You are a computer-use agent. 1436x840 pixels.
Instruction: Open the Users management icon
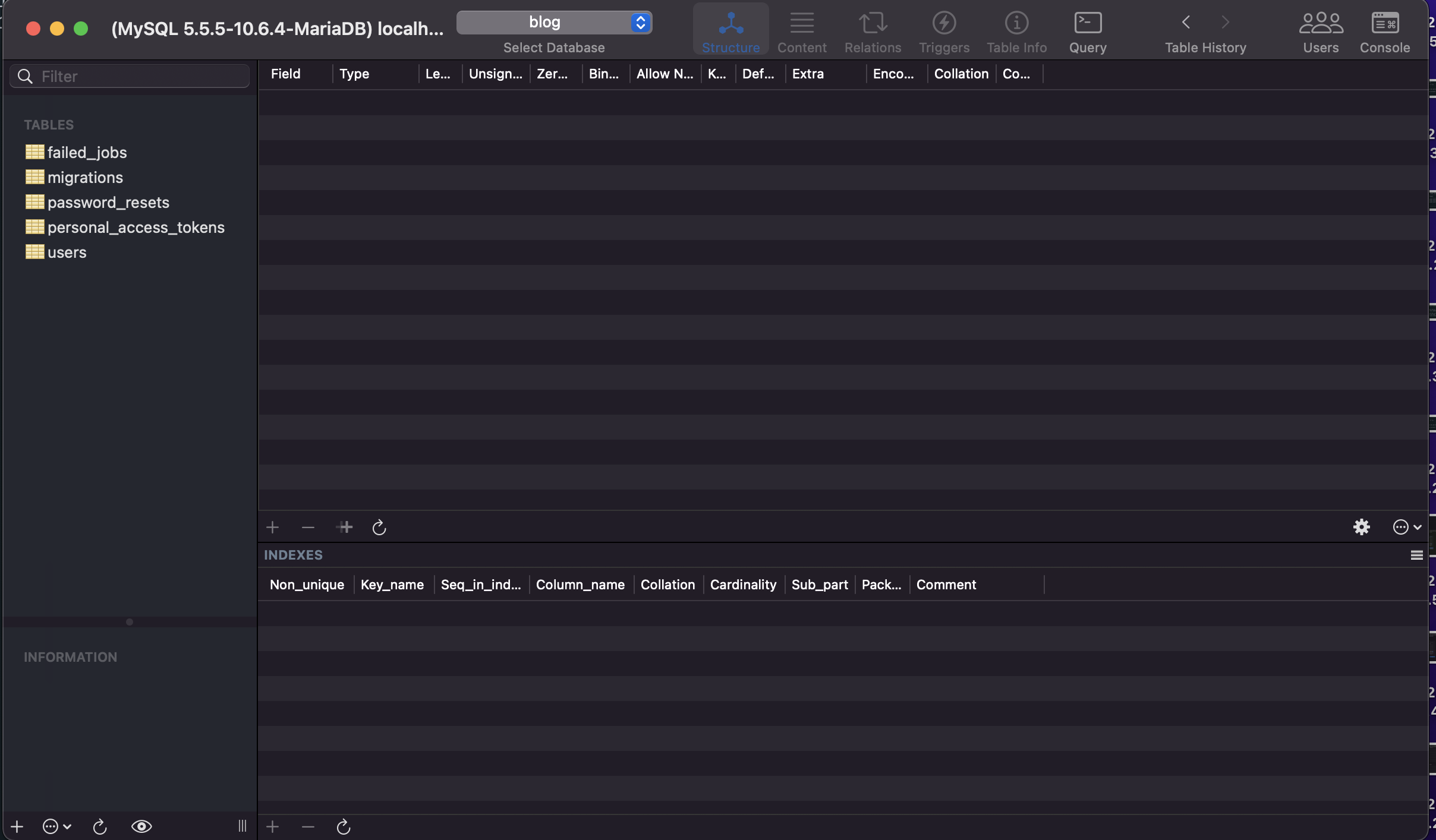(1320, 24)
